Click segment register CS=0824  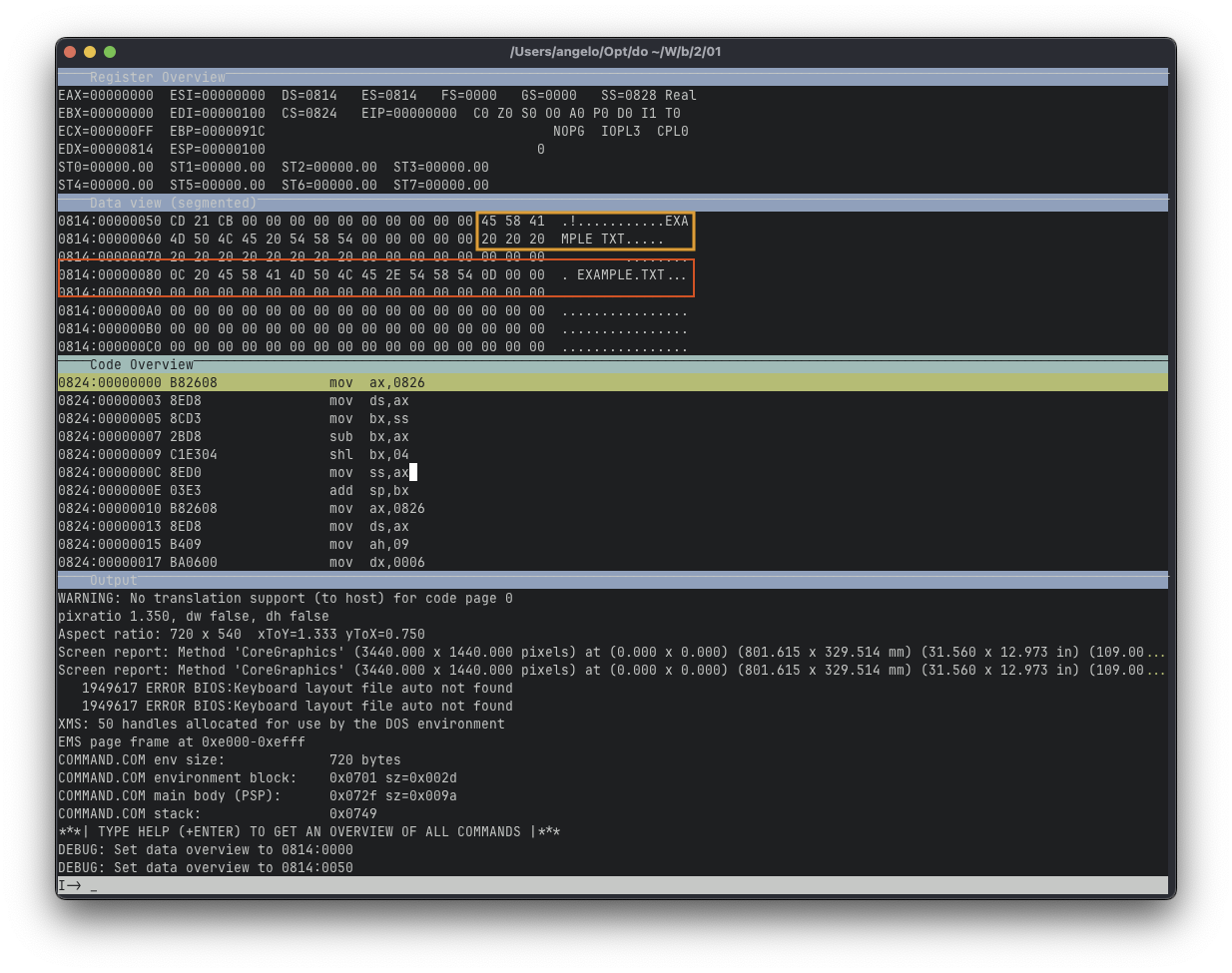pos(309,113)
